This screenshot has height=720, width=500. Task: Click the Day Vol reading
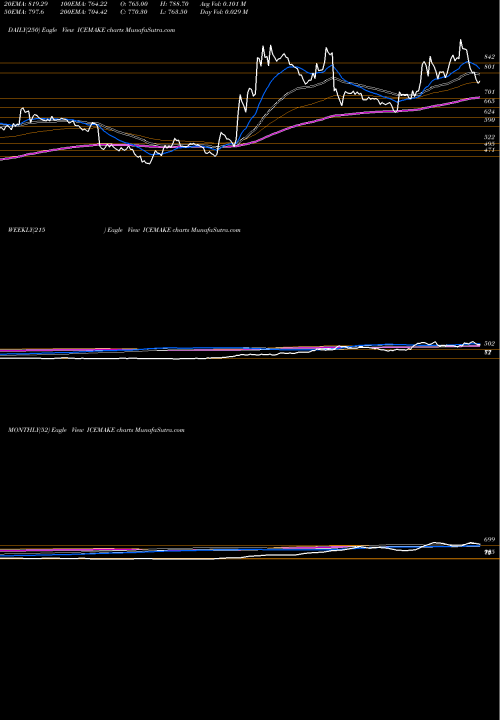pos(224,12)
